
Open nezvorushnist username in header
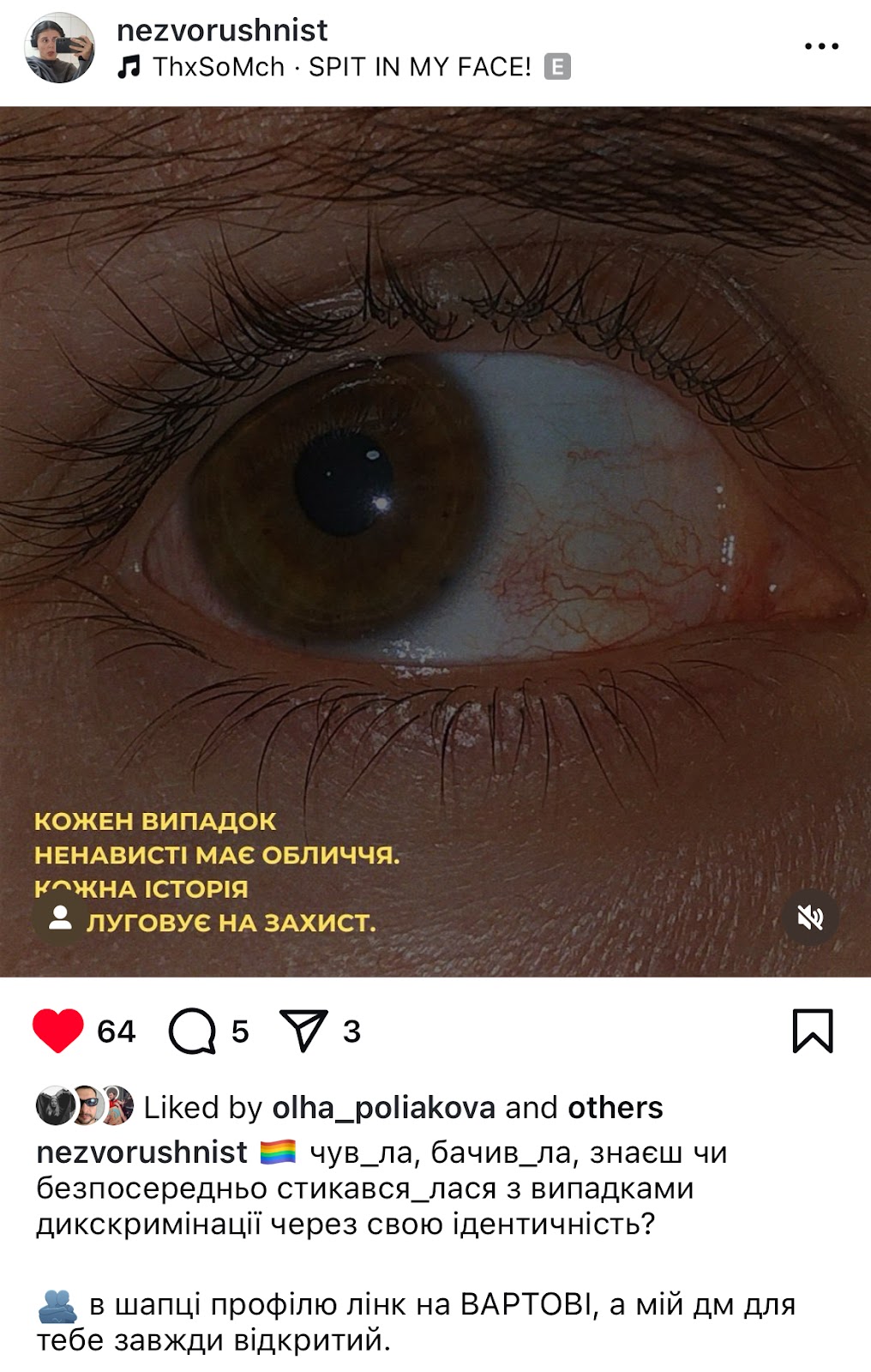coord(222,30)
